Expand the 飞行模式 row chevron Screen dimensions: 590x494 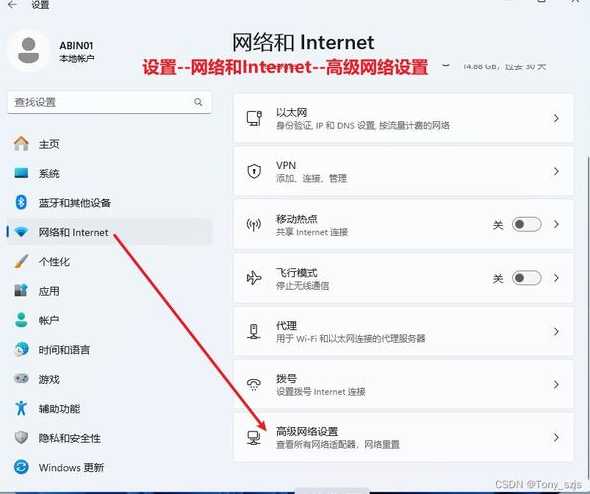[x=556, y=278]
